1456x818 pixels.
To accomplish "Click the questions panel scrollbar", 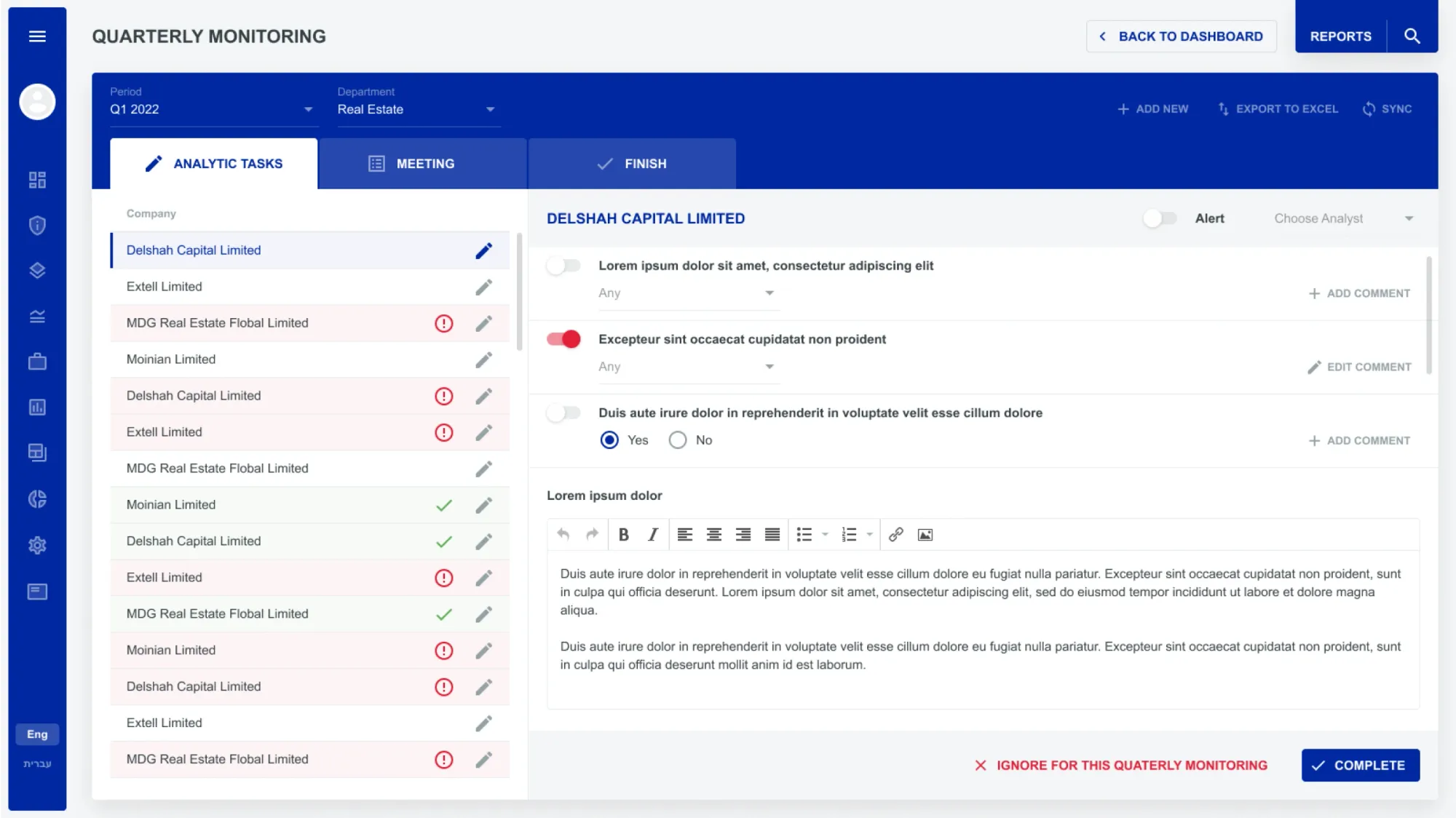I will click(x=1429, y=314).
